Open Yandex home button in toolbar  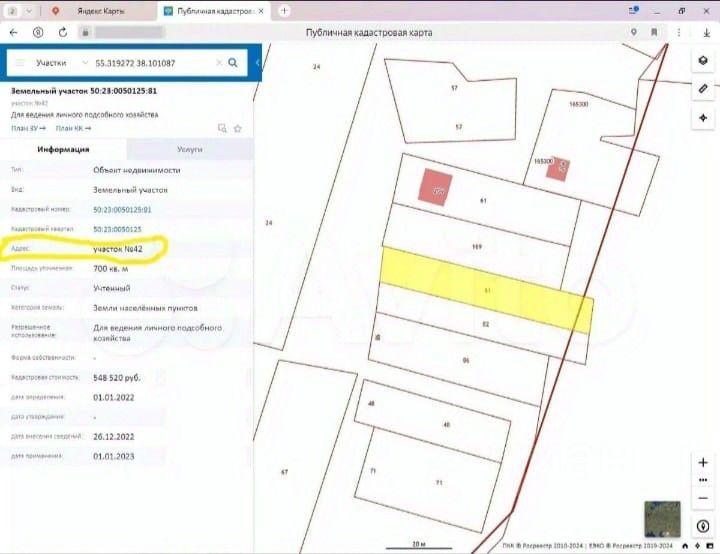[x=38, y=32]
